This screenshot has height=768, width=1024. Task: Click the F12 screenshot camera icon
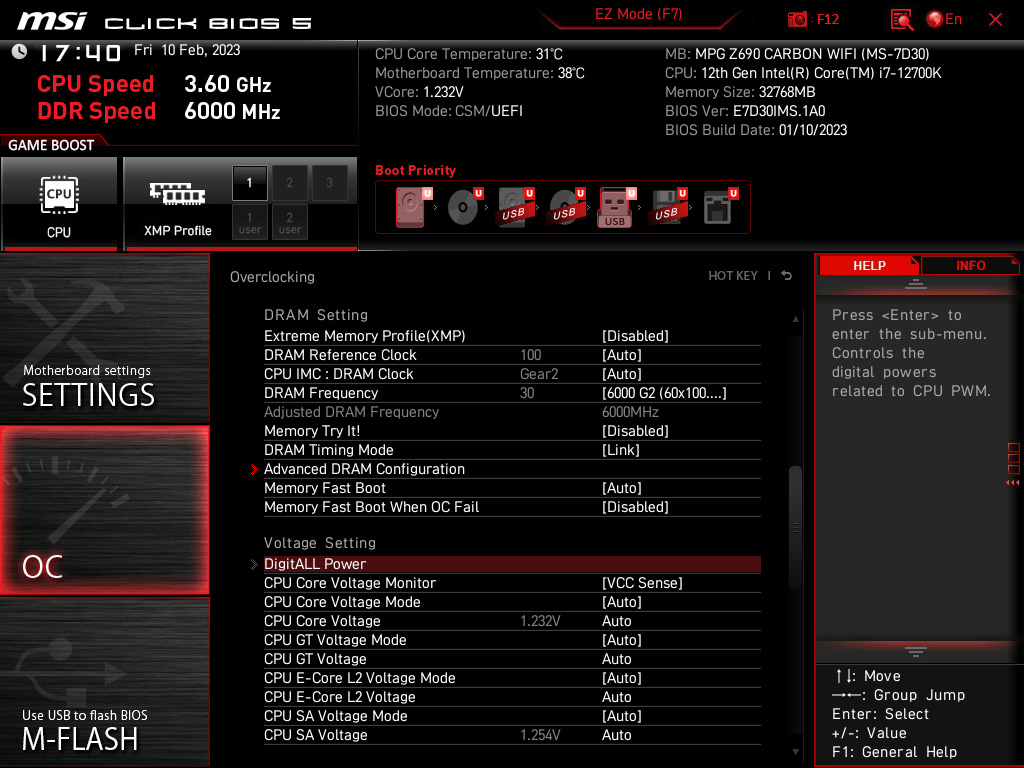797,19
